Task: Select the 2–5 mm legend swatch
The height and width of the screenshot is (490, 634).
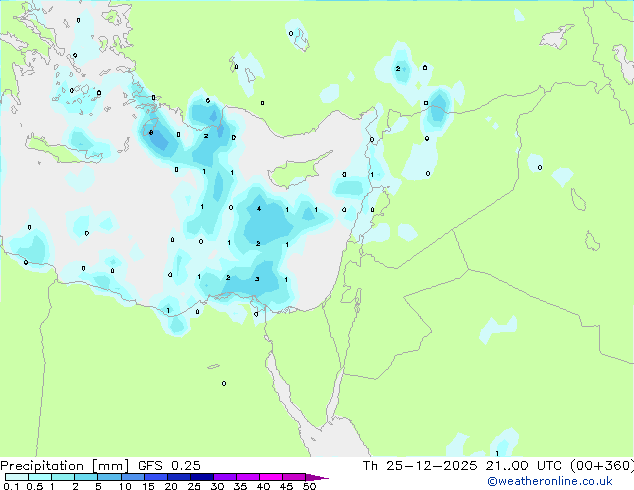Action: [x=86, y=477]
